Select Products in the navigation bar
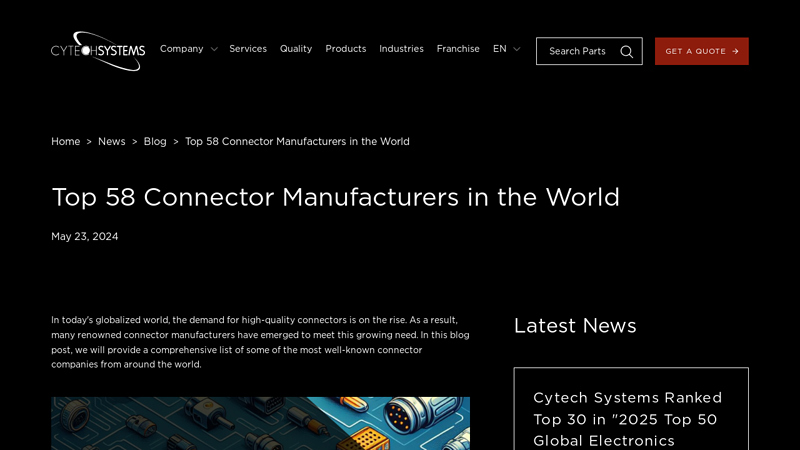 pyautogui.click(x=346, y=49)
